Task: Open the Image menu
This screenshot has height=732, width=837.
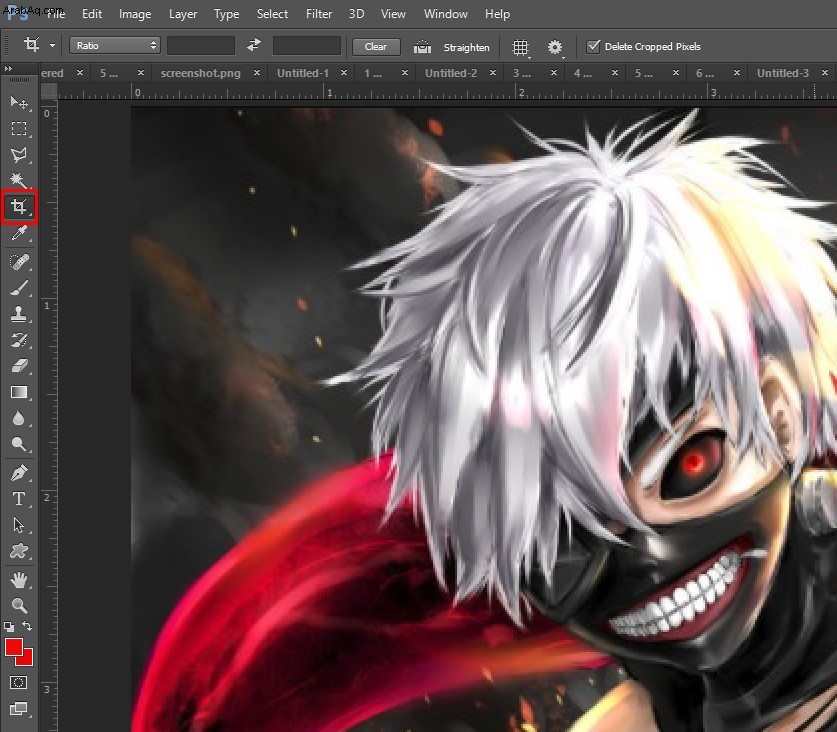Action: point(135,14)
